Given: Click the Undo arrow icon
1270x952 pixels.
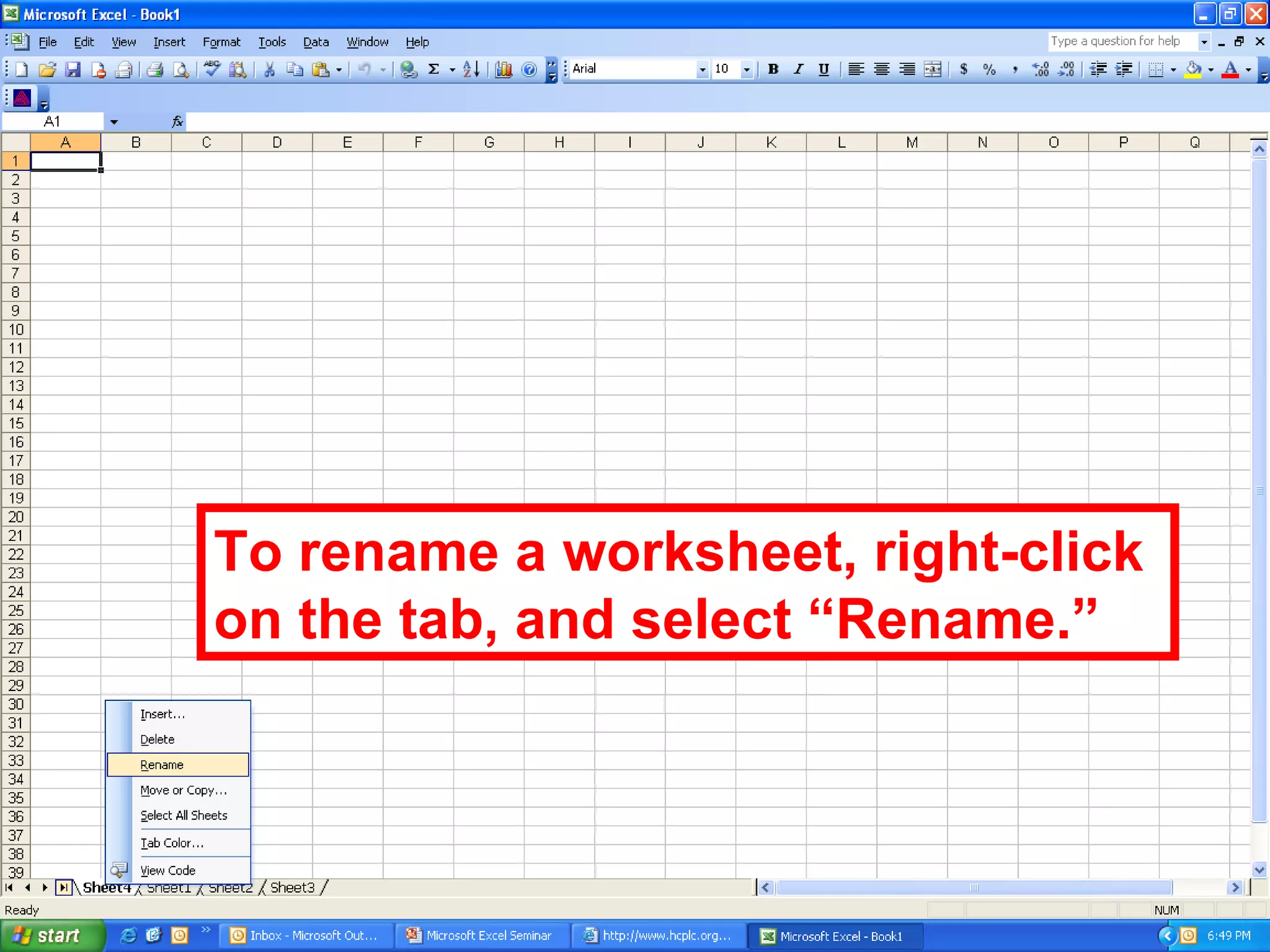Looking at the screenshot, I should pyautogui.click(x=365, y=69).
